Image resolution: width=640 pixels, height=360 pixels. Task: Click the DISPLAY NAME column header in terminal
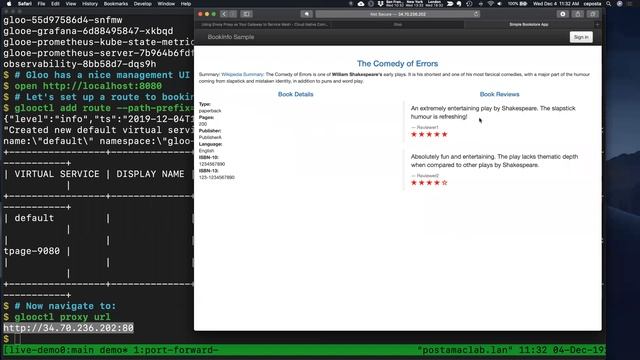coord(150,174)
